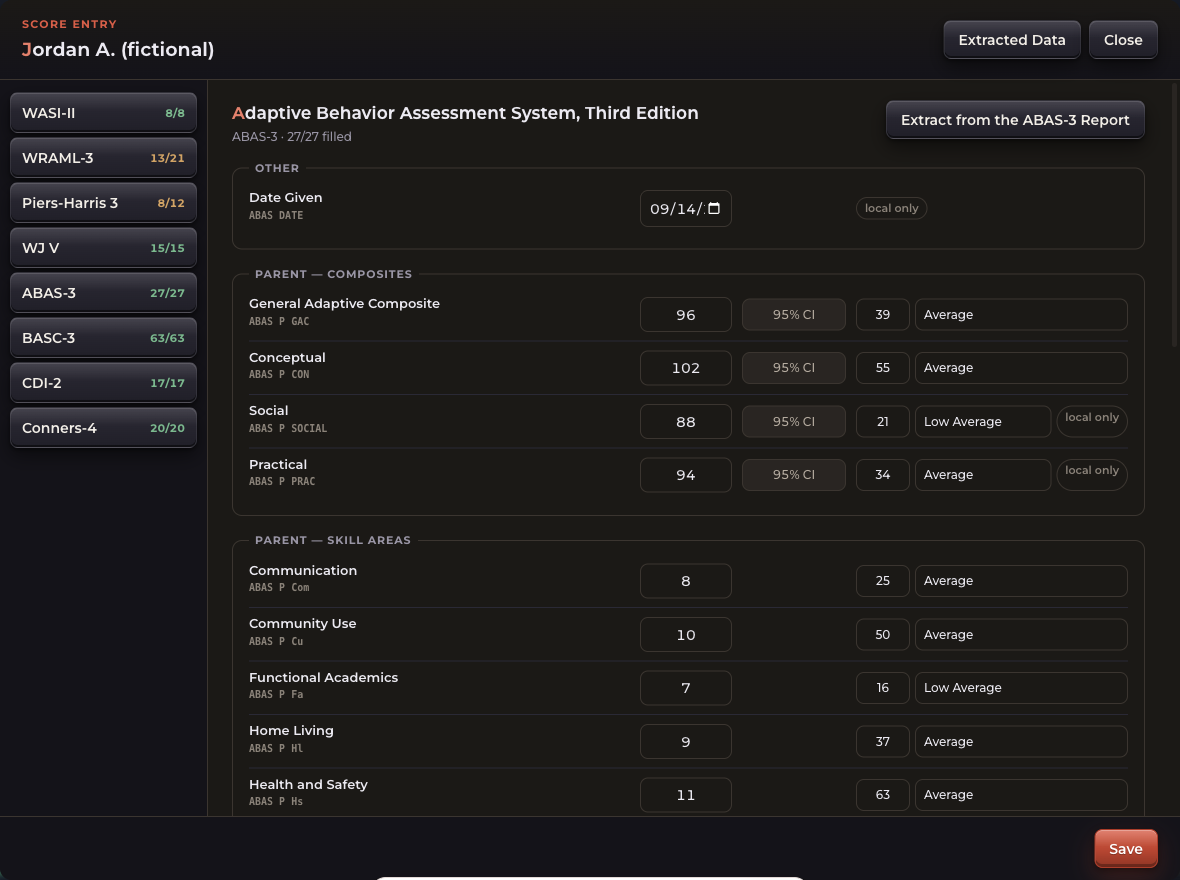Viewport: 1180px width, 880px height.
Task: Go to the BASC-3 test tab
Action: point(103,338)
